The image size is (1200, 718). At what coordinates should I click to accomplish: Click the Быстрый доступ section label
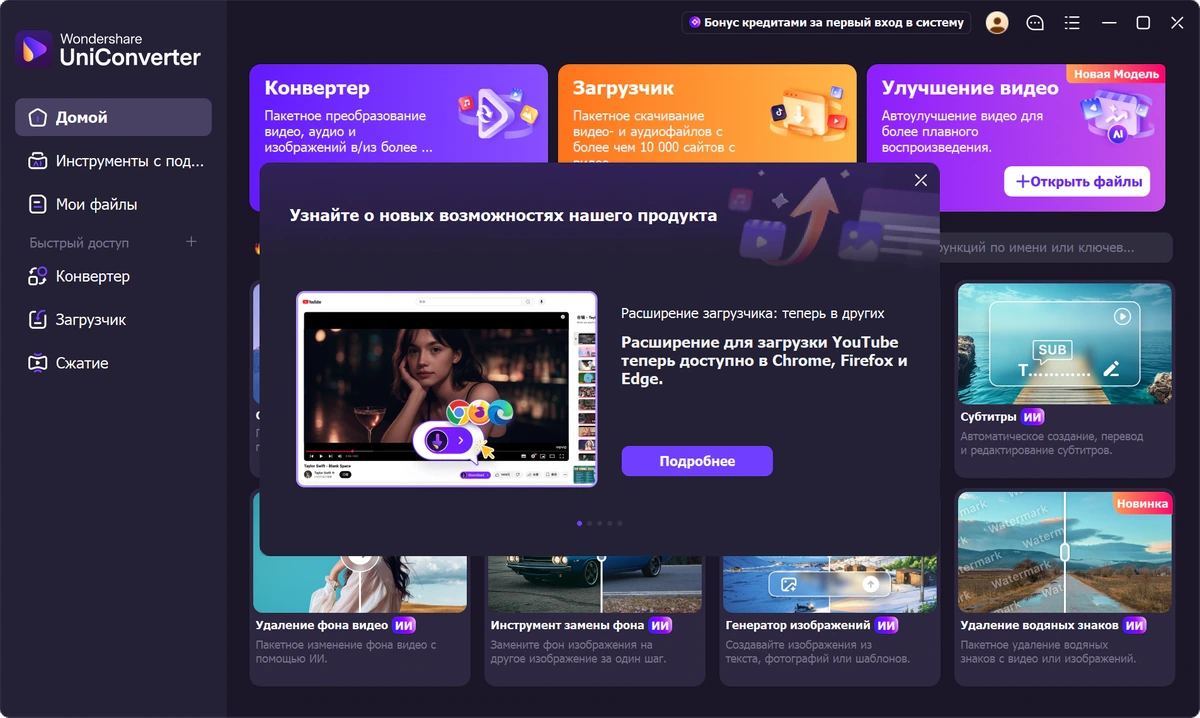coord(79,243)
